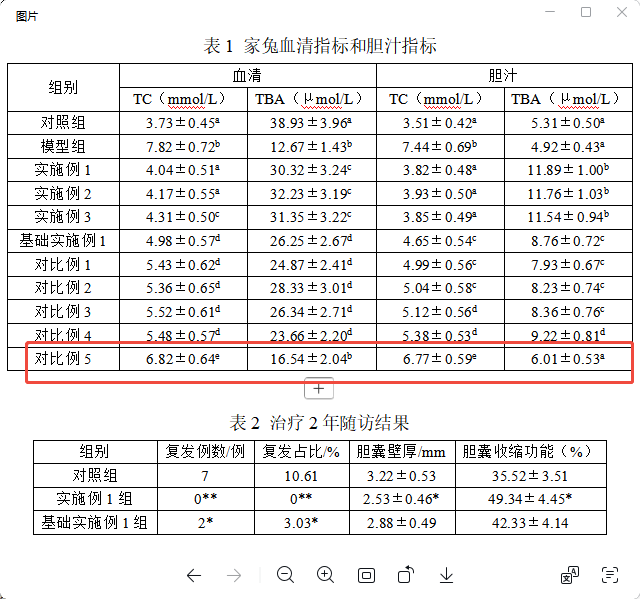Click the value 10.61 in Table 2
This screenshot has width=640, height=599.
(302, 475)
